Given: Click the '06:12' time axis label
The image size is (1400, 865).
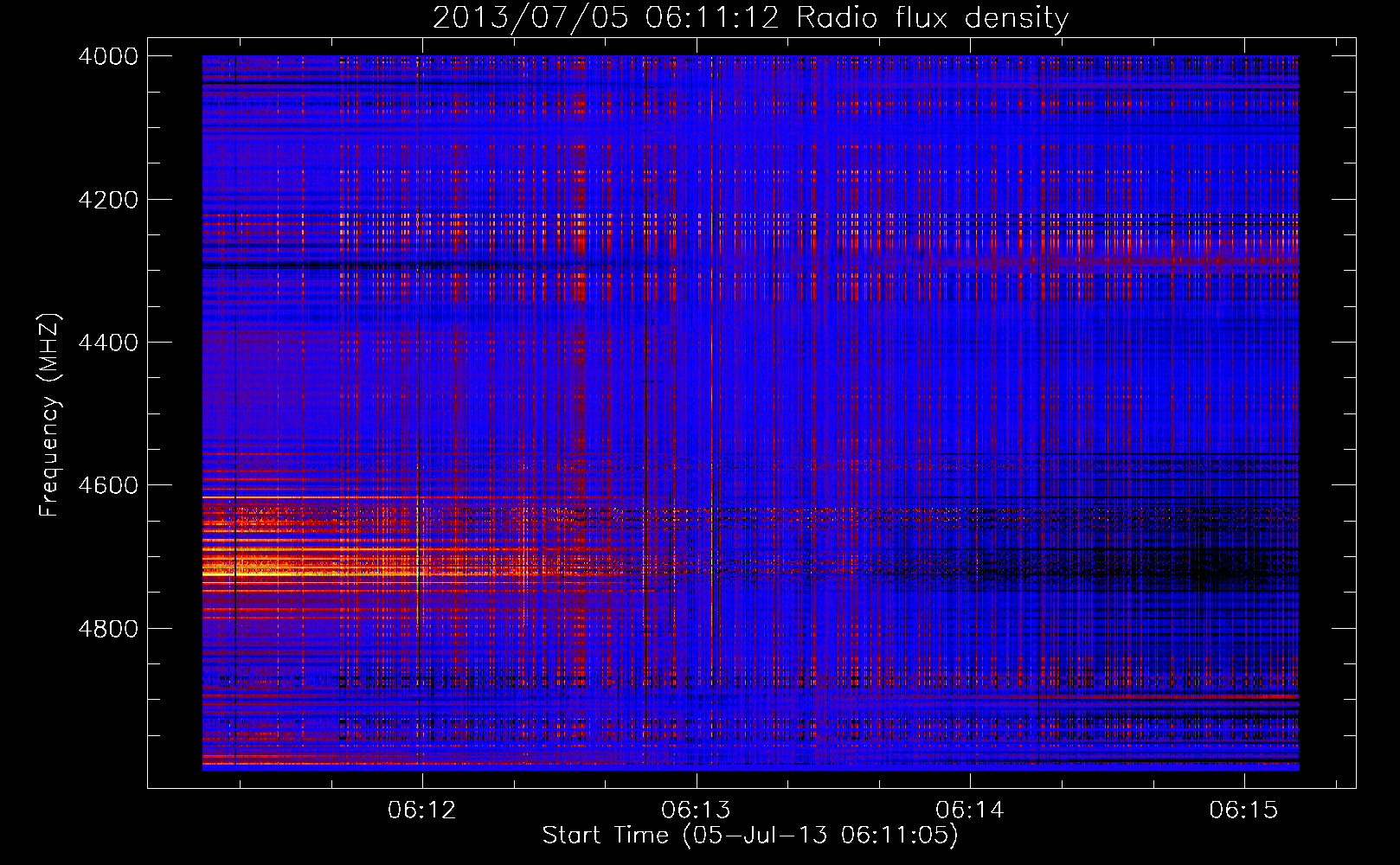Looking at the screenshot, I should click(421, 811).
